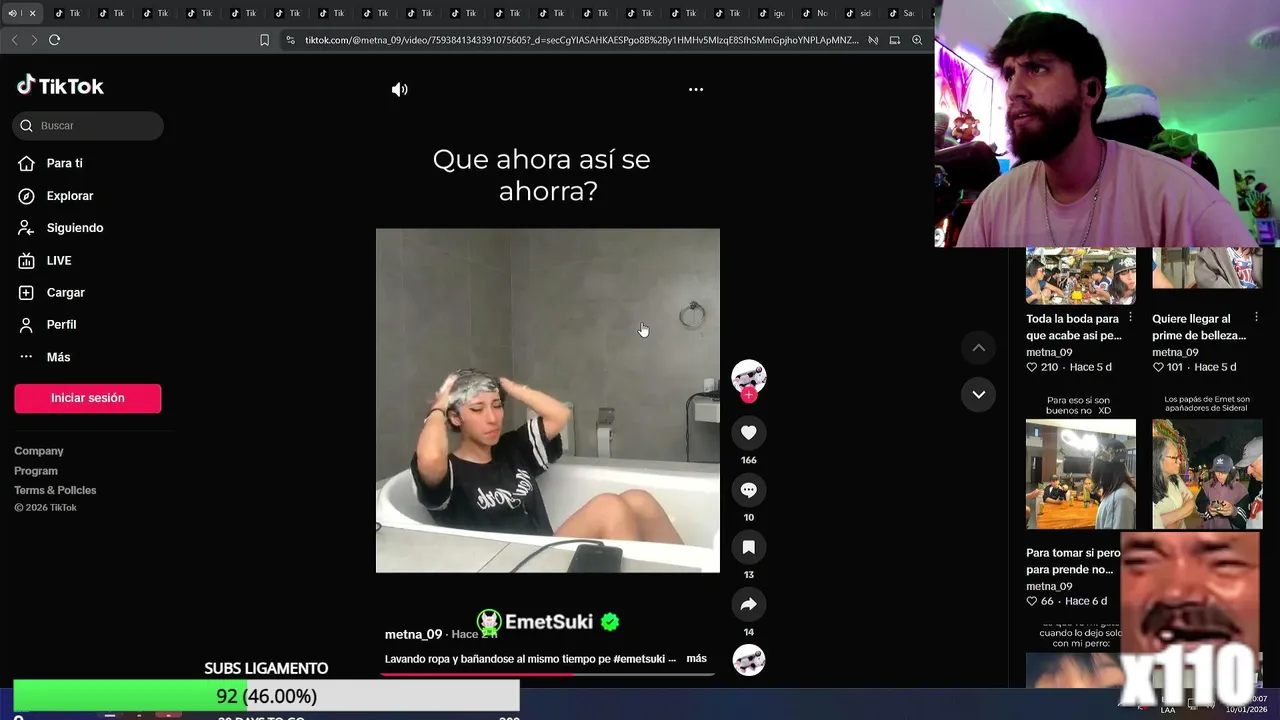Screen dimensions: 1280x720
Task: Open site information icon beside the URL
Action: [290, 40]
